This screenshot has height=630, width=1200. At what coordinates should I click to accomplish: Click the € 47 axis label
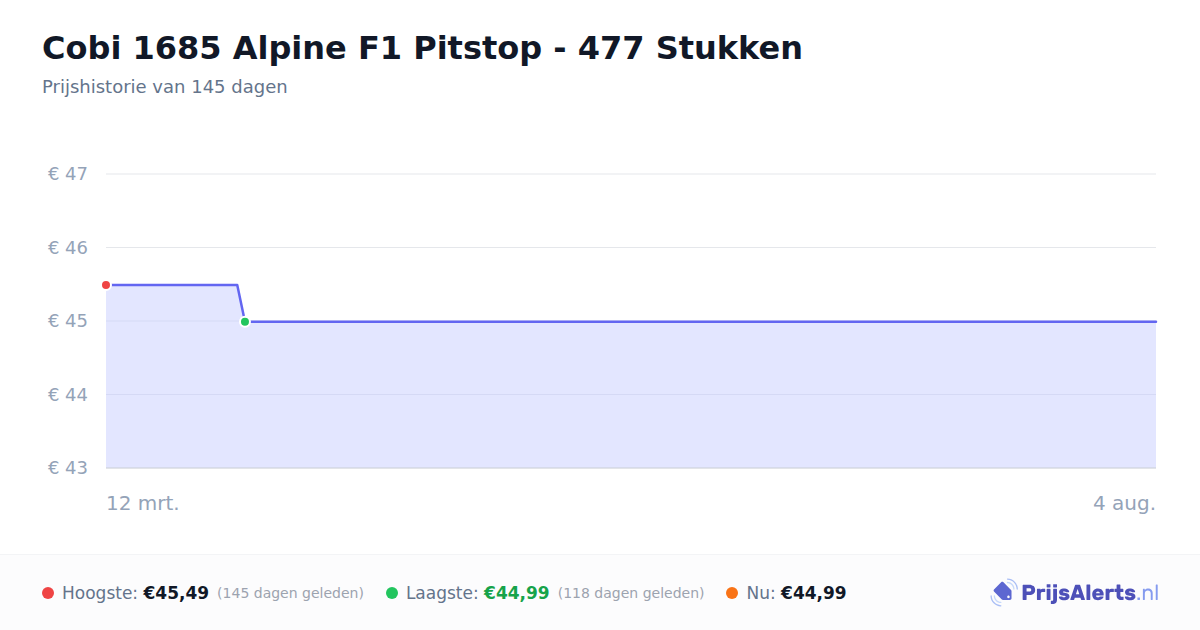click(68, 174)
